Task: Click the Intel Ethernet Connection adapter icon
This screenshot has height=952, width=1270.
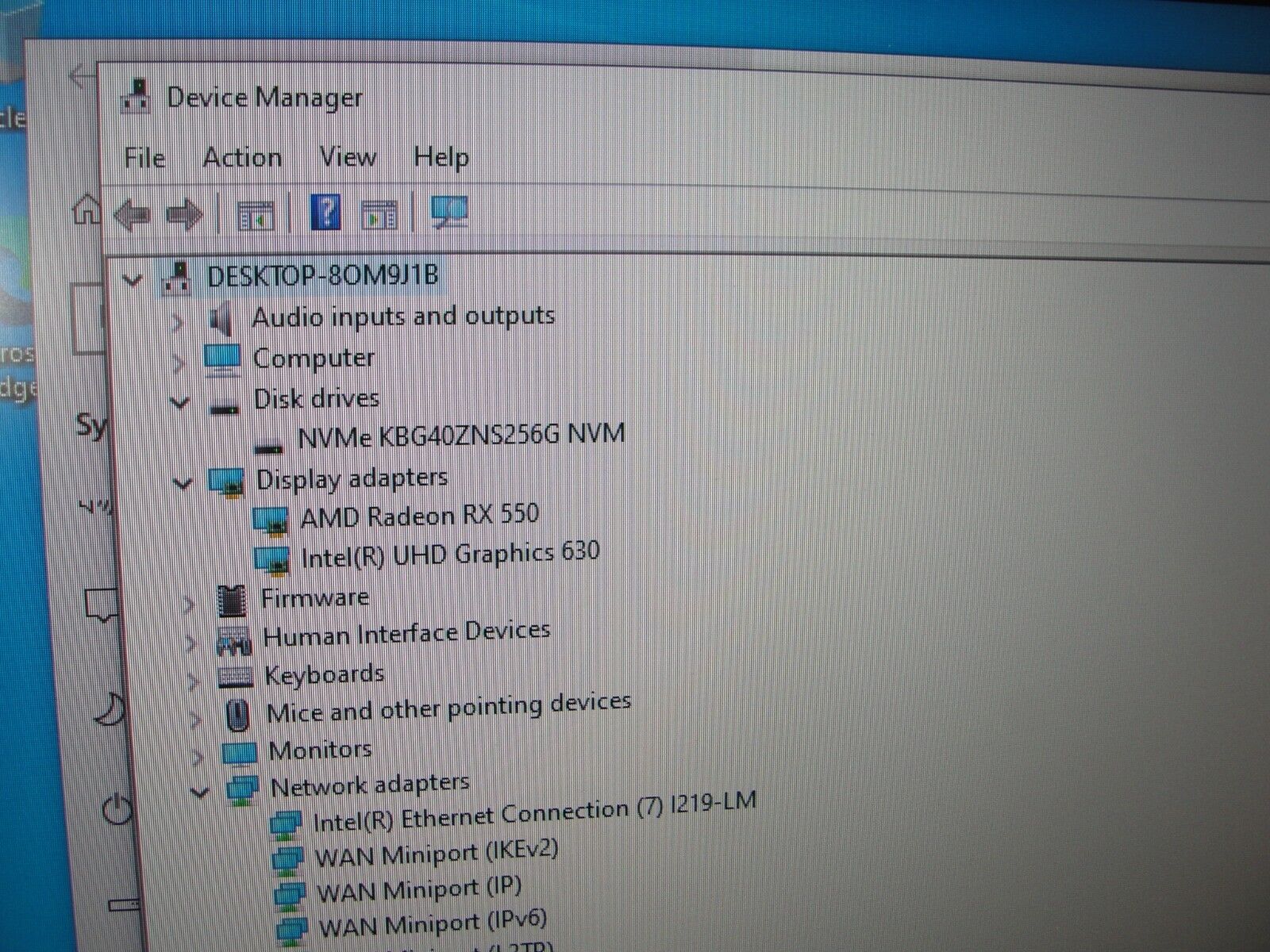Action: [x=285, y=826]
